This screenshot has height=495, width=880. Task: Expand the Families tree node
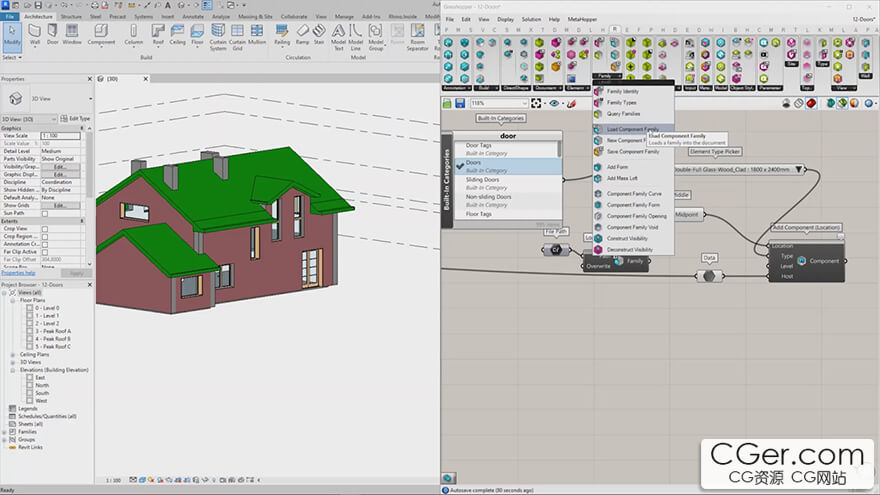pyautogui.click(x=4, y=432)
